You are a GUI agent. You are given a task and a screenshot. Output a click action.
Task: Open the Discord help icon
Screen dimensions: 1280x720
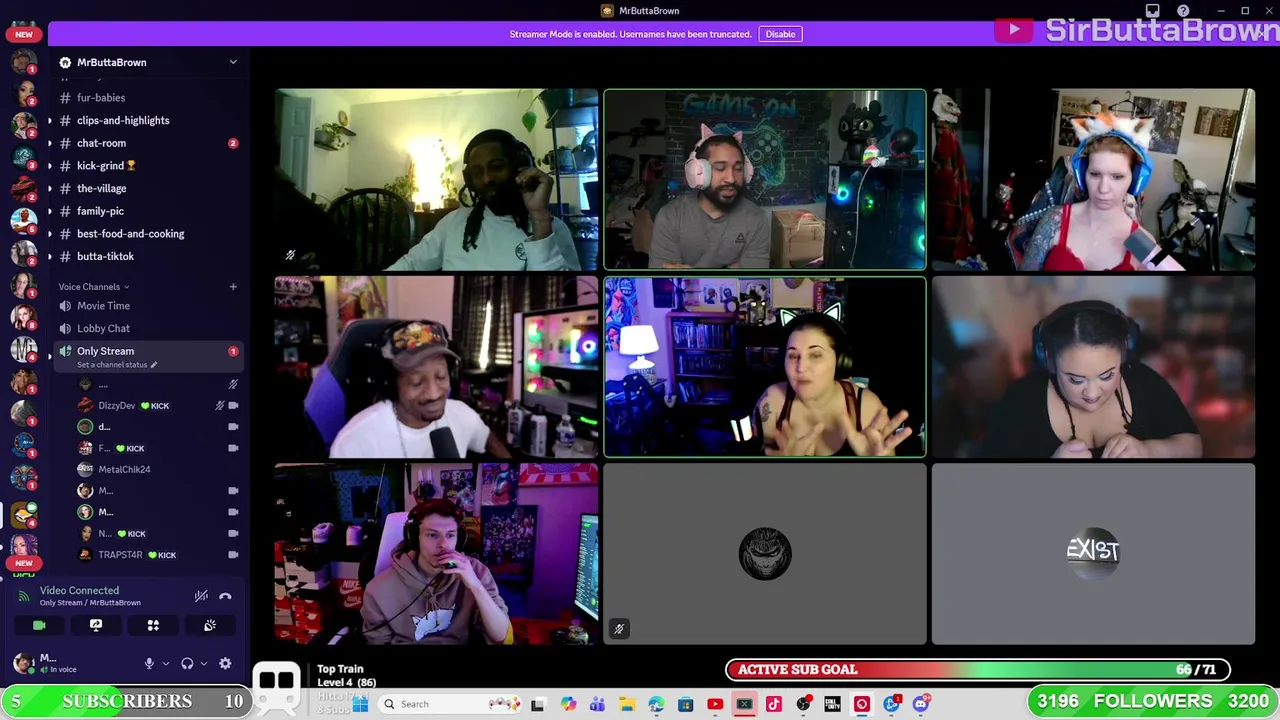pos(1183,11)
